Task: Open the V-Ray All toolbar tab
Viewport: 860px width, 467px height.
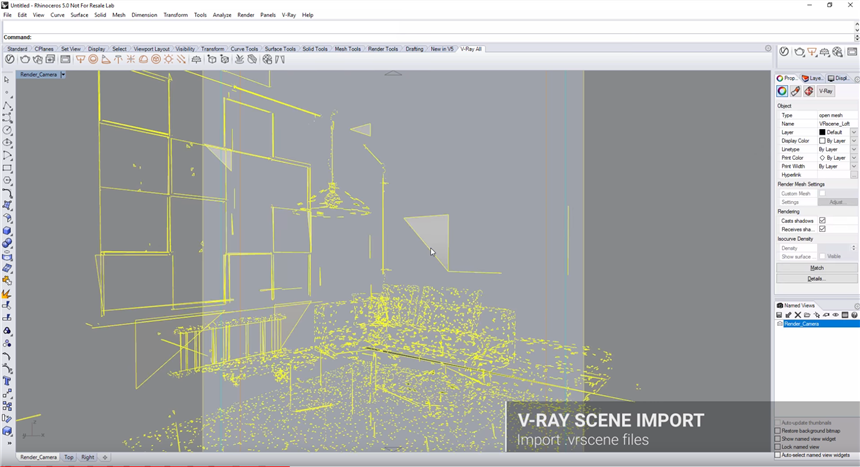Action: (470, 49)
